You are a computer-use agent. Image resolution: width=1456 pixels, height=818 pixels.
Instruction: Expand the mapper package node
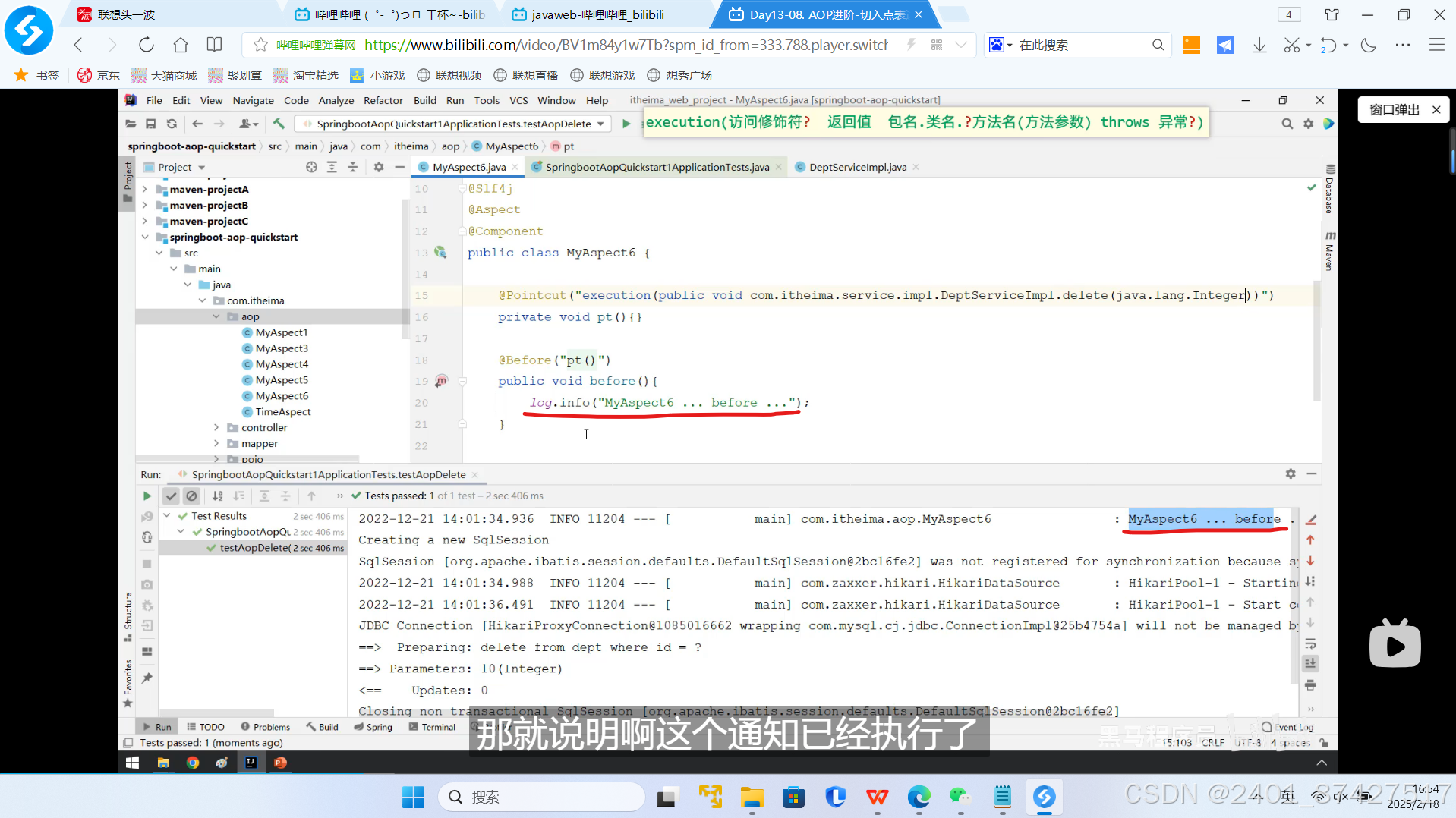(216, 444)
